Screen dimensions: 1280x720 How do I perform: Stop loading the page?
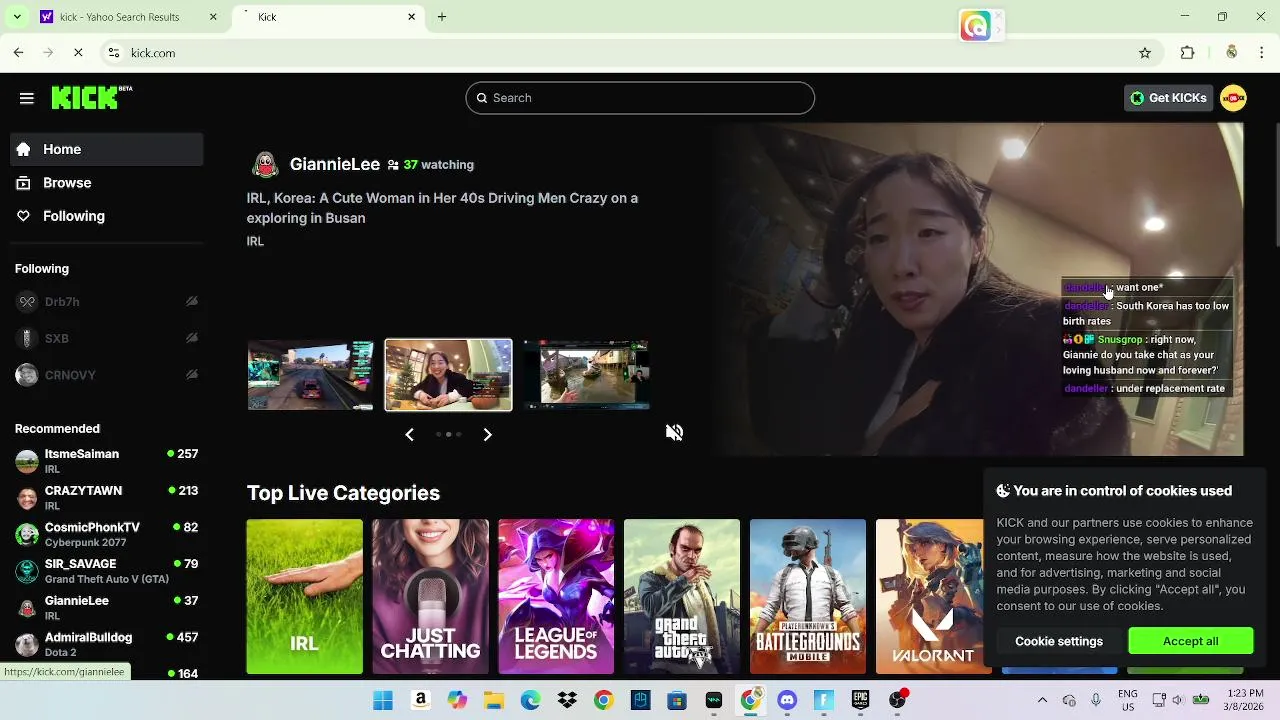coord(78,53)
